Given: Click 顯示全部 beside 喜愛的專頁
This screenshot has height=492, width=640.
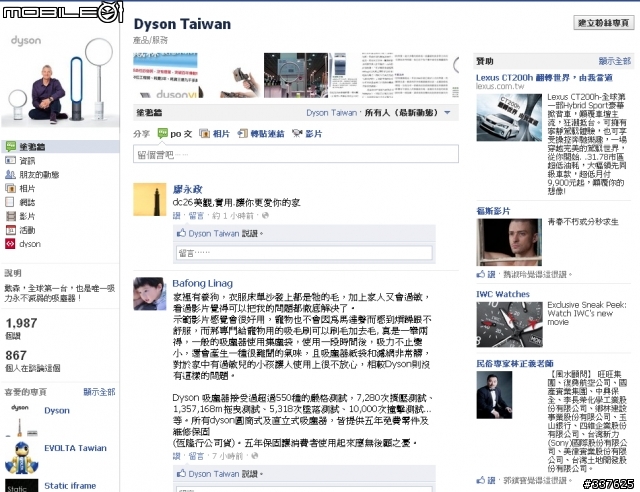Looking at the screenshot, I should pos(99,392).
